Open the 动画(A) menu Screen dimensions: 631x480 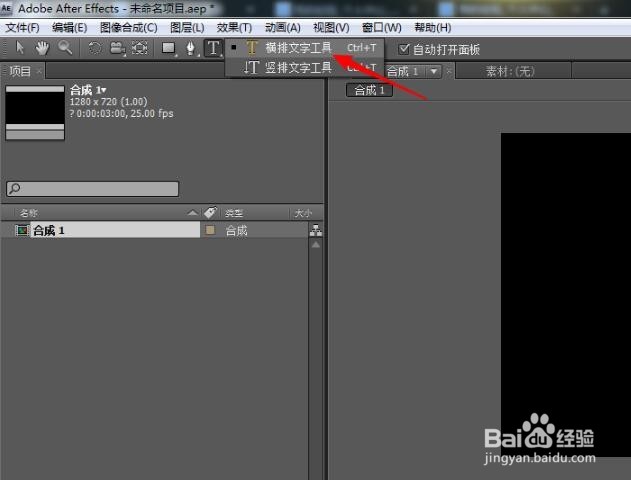[283, 27]
